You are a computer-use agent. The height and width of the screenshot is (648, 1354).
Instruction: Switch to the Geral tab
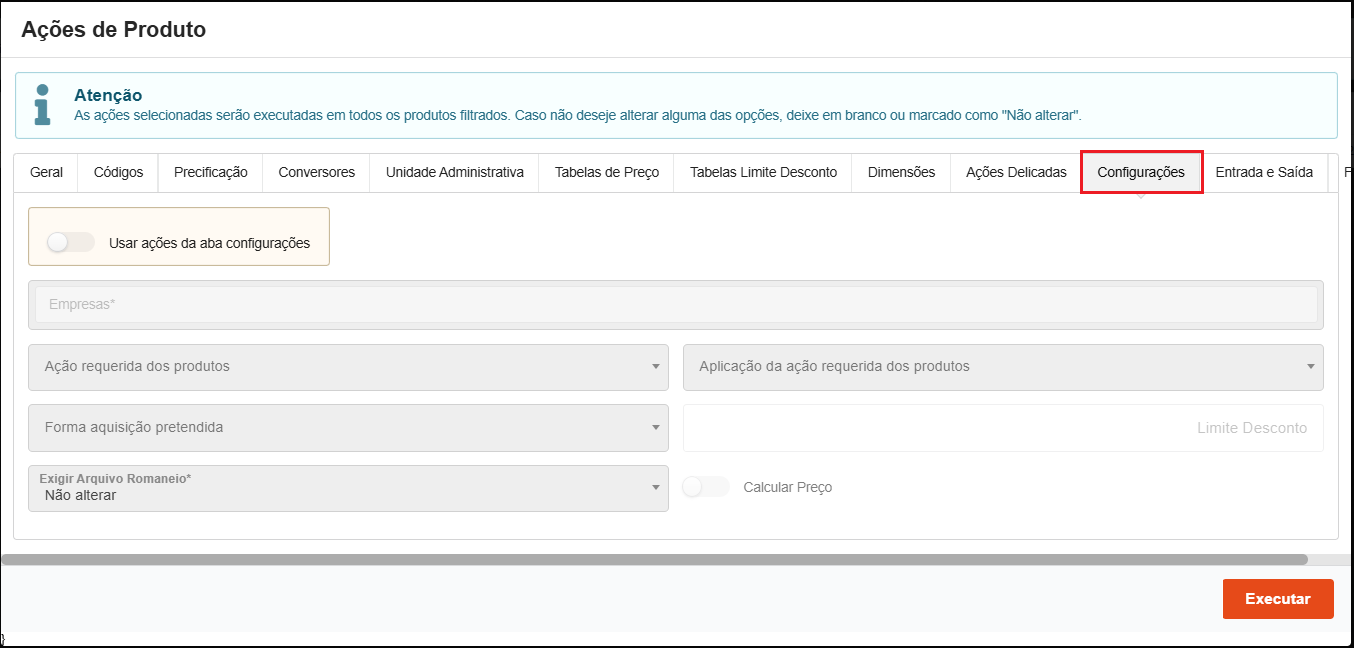coord(46,172)
